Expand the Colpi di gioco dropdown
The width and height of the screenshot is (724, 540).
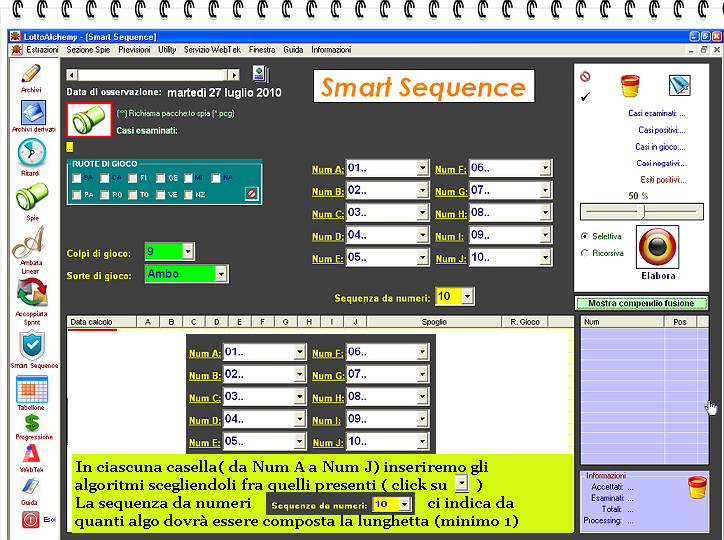(x=187, y=252)
